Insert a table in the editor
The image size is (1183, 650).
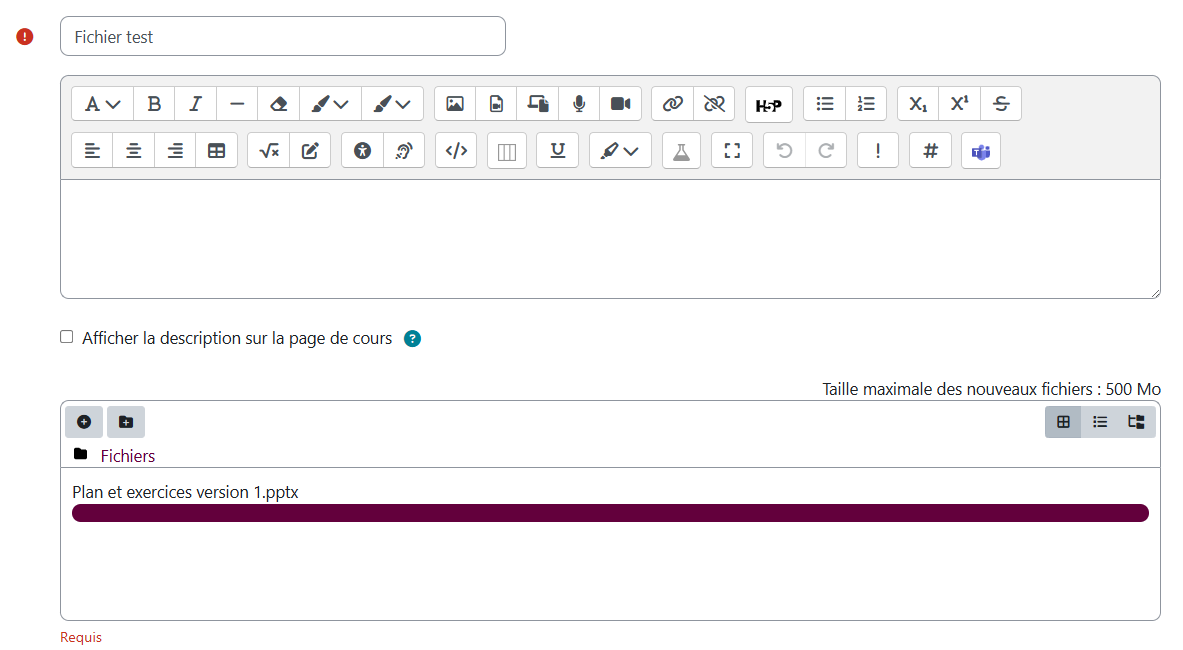[216, 151]
